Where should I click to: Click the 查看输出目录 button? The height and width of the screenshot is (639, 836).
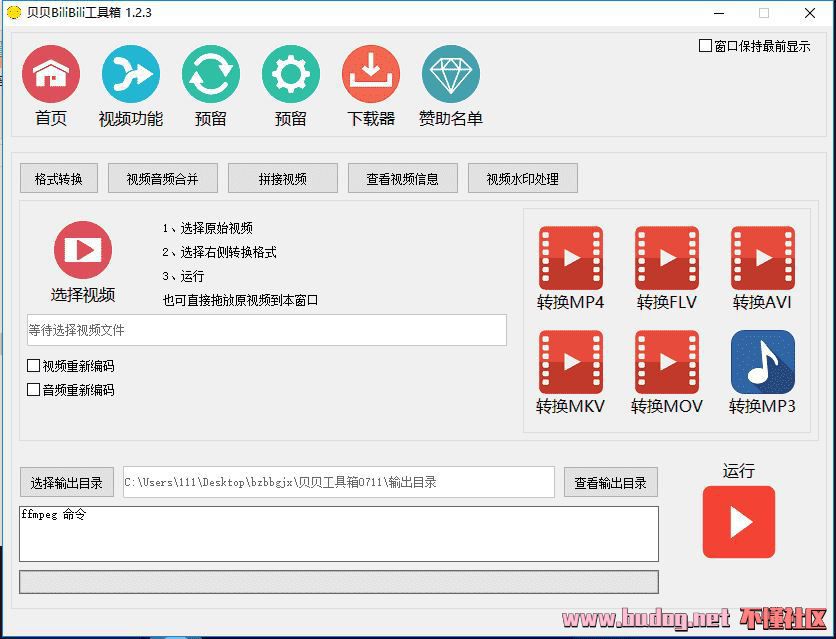tap(611, 482)
